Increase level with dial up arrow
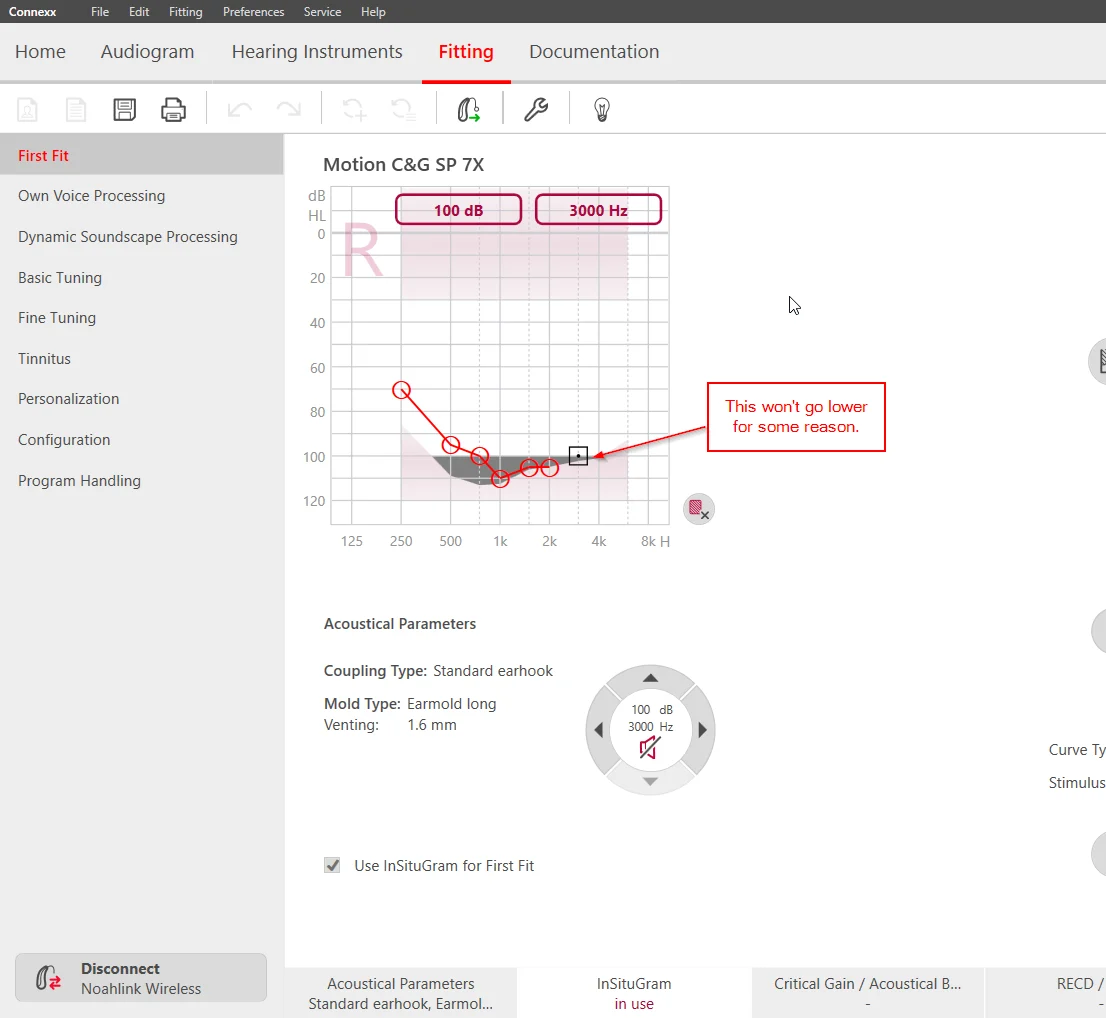Image resolution: width=1106 pixels, height=1018 pixels. pyautogui.click(x=650, y=678)
